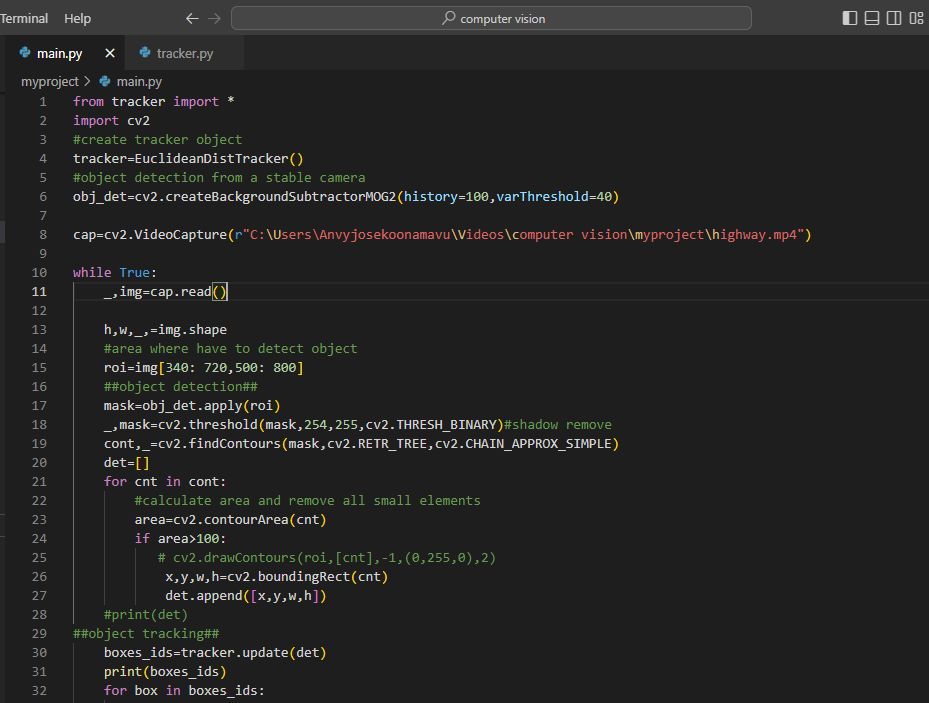Viewport: 929px width, 703px height.
Task: Click Python file icon in breadcrumb
Action: click(x=105, y=81)
